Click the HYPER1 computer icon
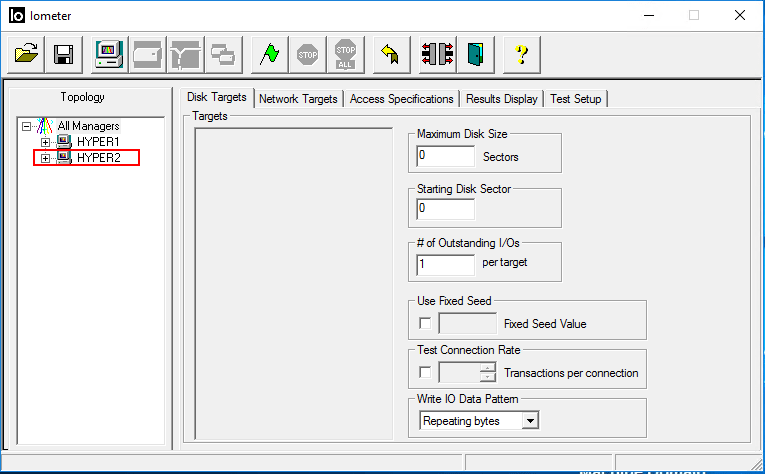The image size is (765, 474). pyautogui.click(x=64, y=142)
